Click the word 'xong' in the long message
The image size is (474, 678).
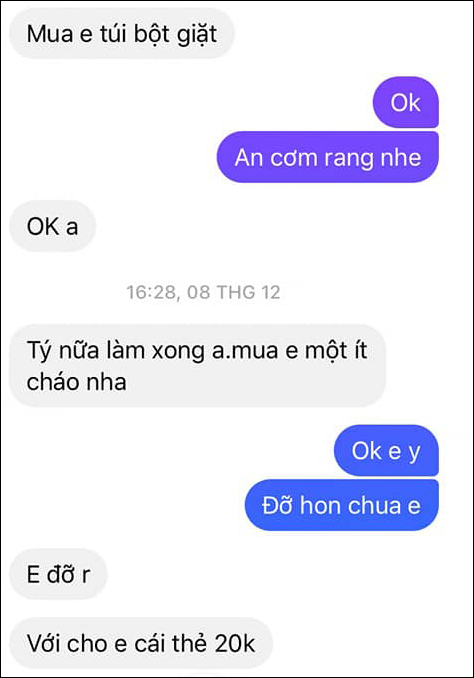[178, 351]
